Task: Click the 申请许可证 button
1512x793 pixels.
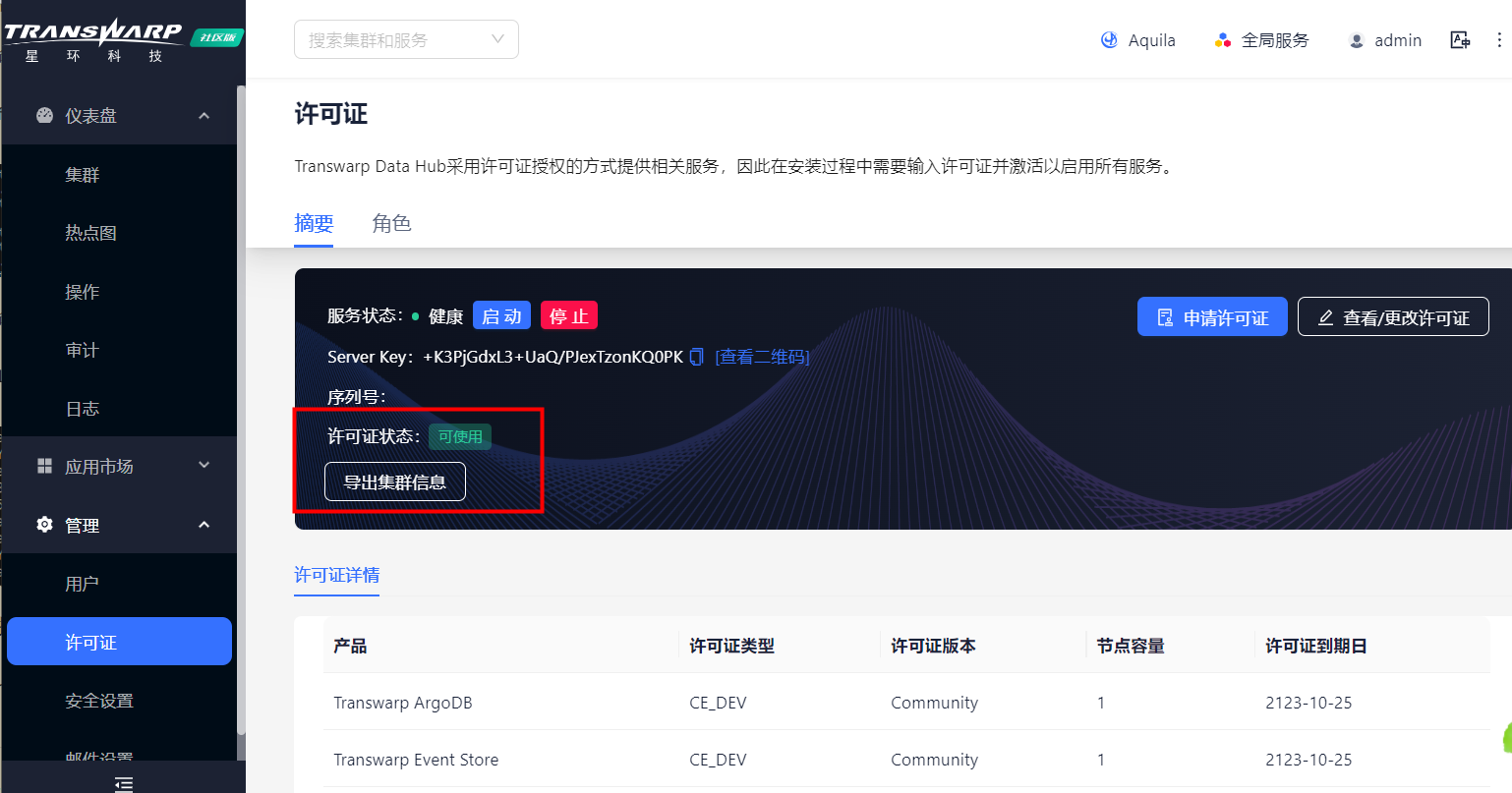Action: [1212, 316]
